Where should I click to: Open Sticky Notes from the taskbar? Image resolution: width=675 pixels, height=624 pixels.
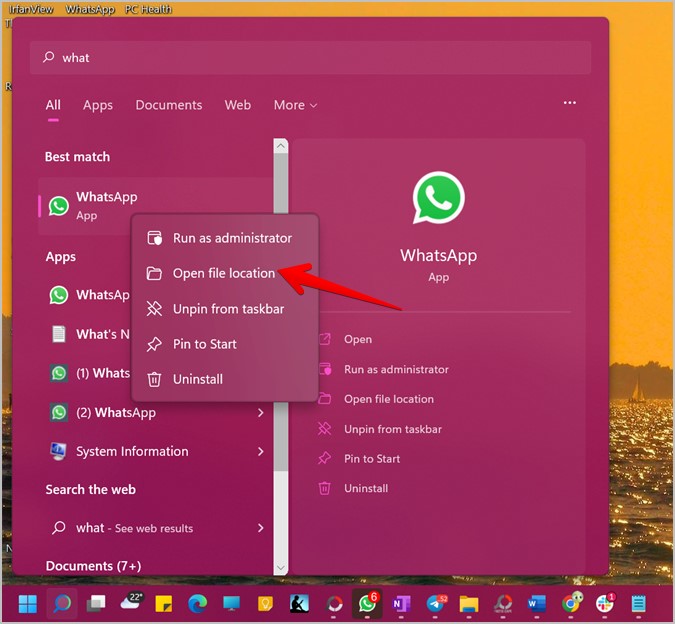click(x=164, y=604)
